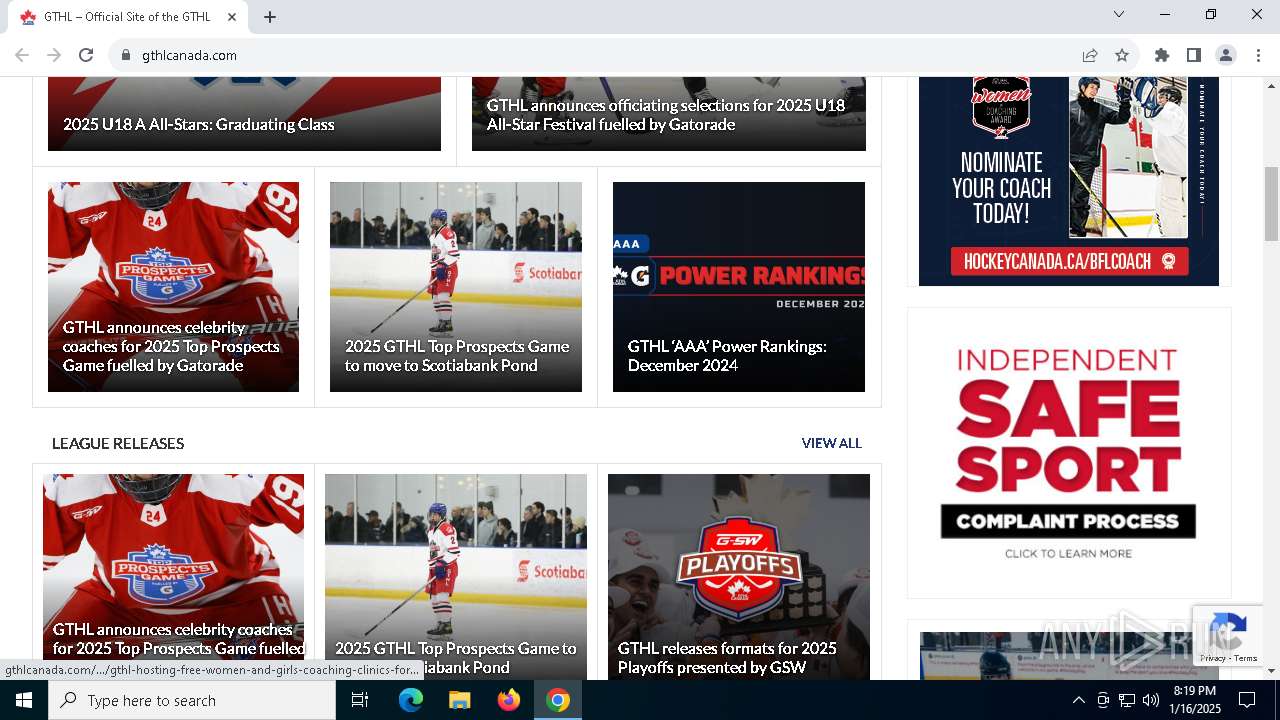This screenshot has height=720, width=1280.
Task: Select the GTHL Official Site tab
Action: [128, 17]
